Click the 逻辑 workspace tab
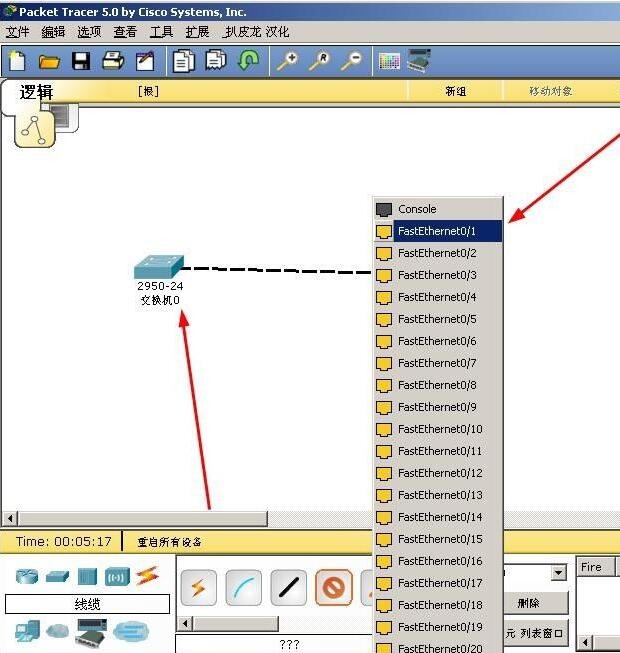The width and height of the screenshot is (620, 653). 37,92
